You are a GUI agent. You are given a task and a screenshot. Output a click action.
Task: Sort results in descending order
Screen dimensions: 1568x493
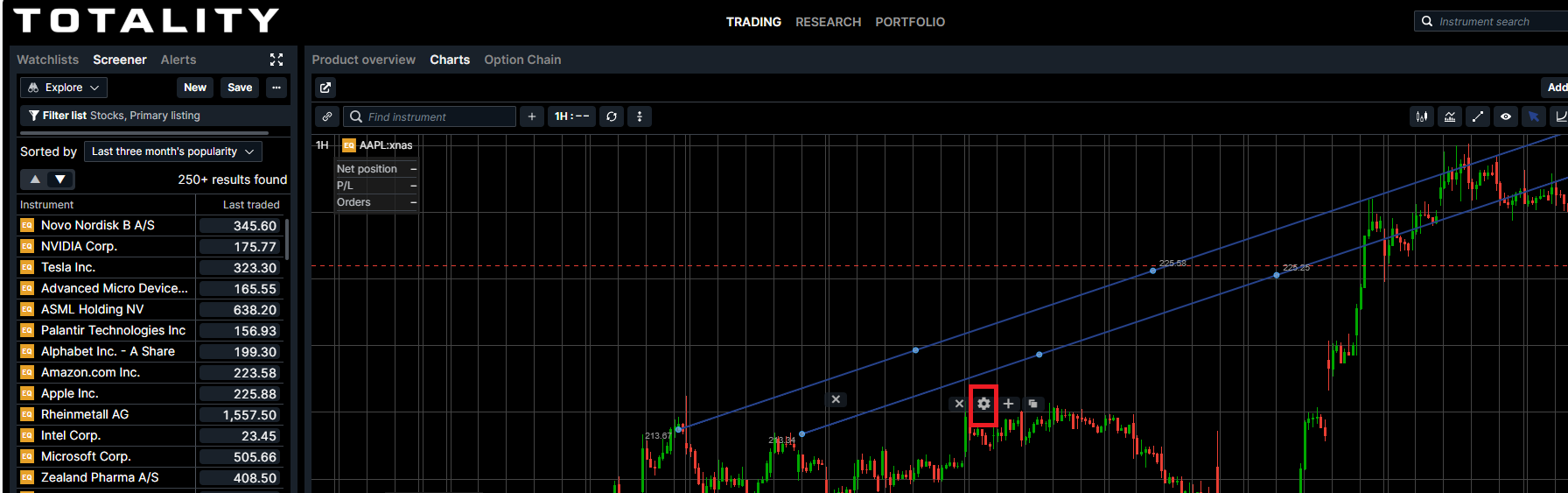60,180
